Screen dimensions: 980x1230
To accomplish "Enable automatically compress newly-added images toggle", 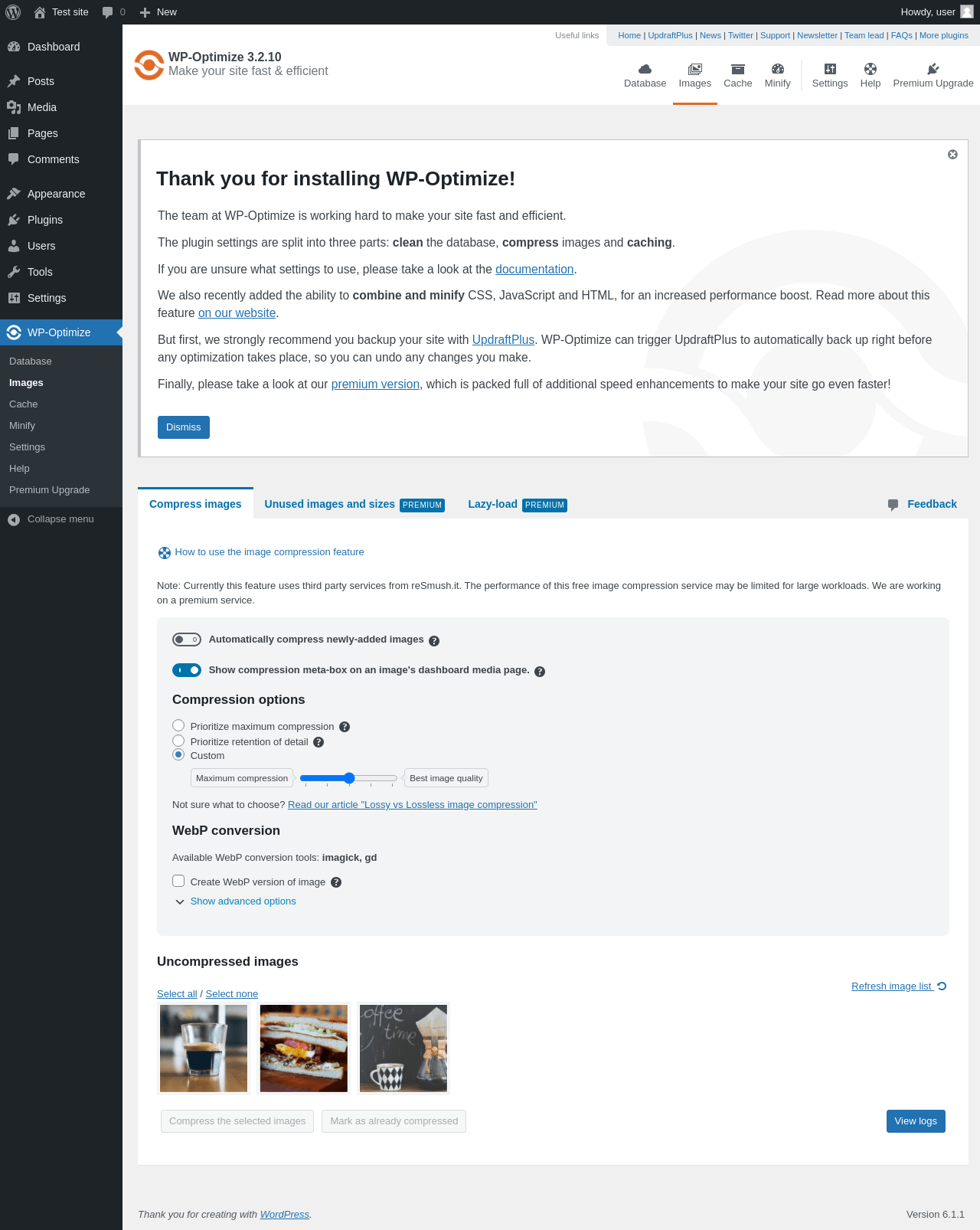I will tap(187, 640).
